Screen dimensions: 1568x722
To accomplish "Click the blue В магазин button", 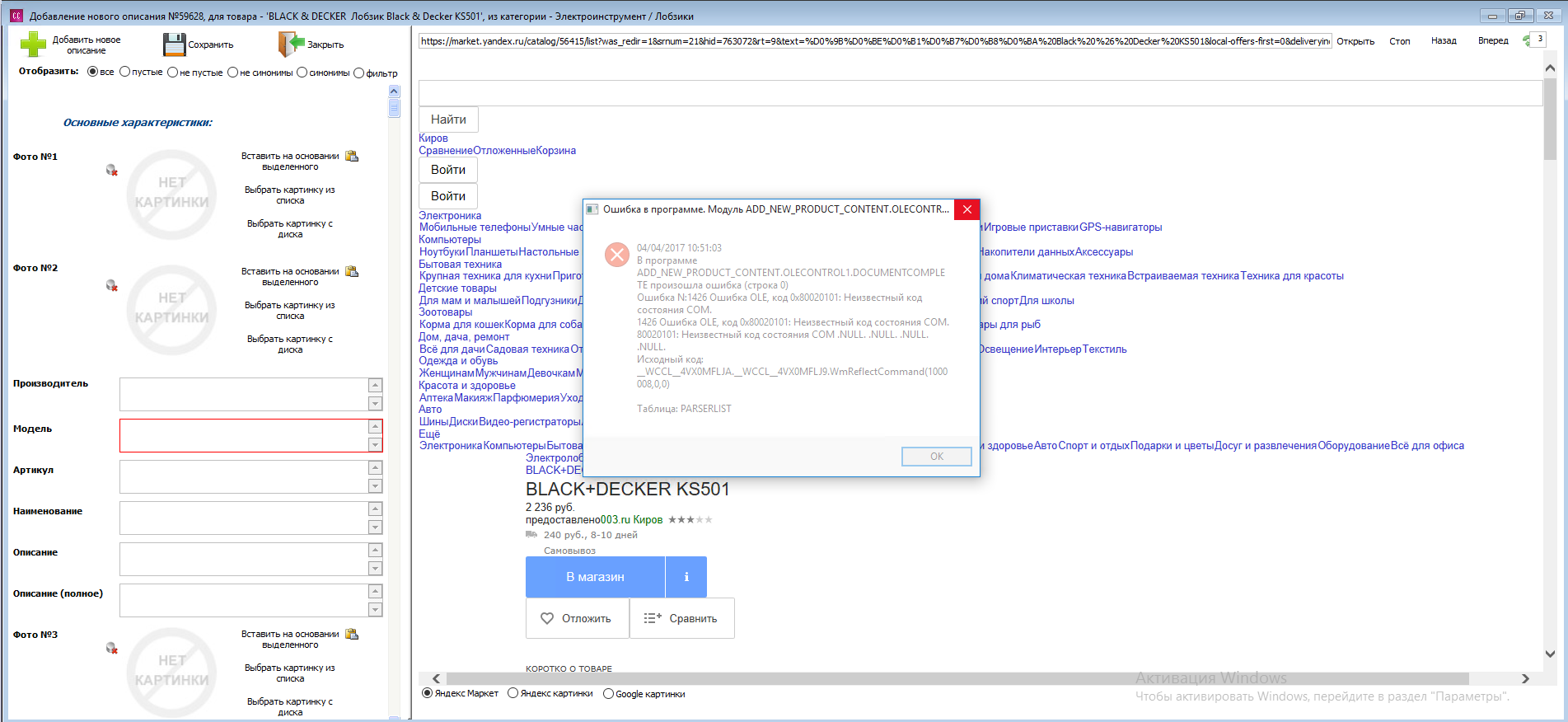I will [595, 577].
